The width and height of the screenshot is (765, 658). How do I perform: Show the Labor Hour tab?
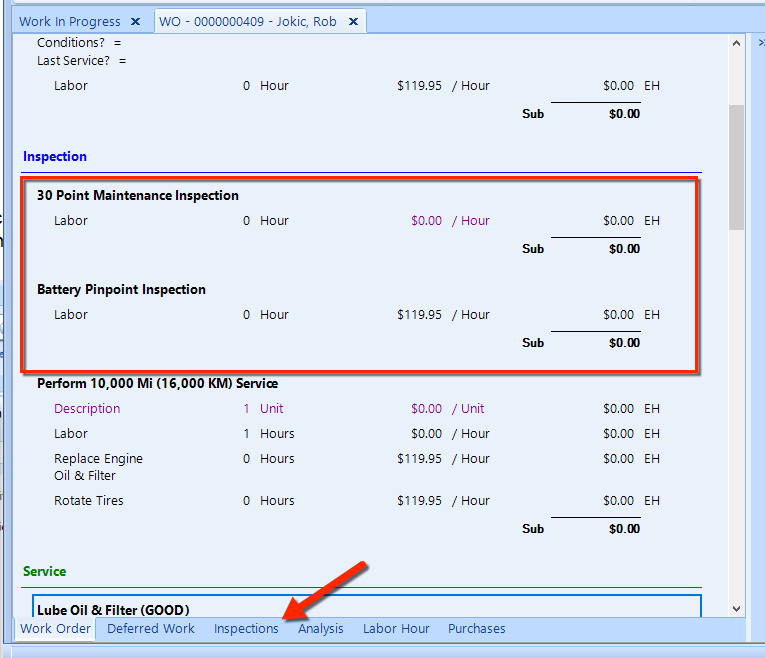[396, 628]
